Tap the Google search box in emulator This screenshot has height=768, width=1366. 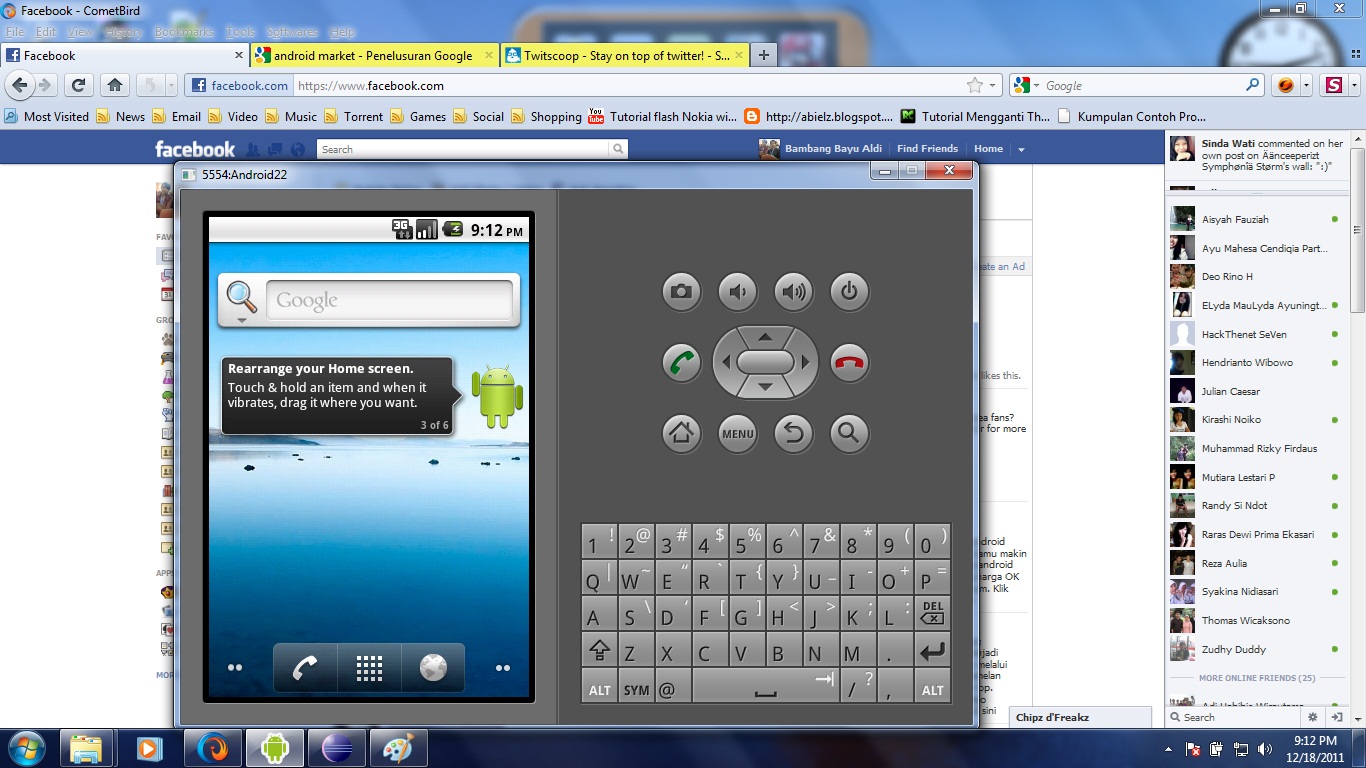pos(389,300)
